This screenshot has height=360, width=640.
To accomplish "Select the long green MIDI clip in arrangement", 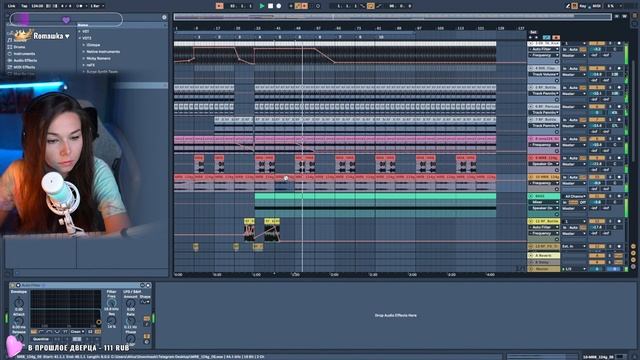I will 375,196.
